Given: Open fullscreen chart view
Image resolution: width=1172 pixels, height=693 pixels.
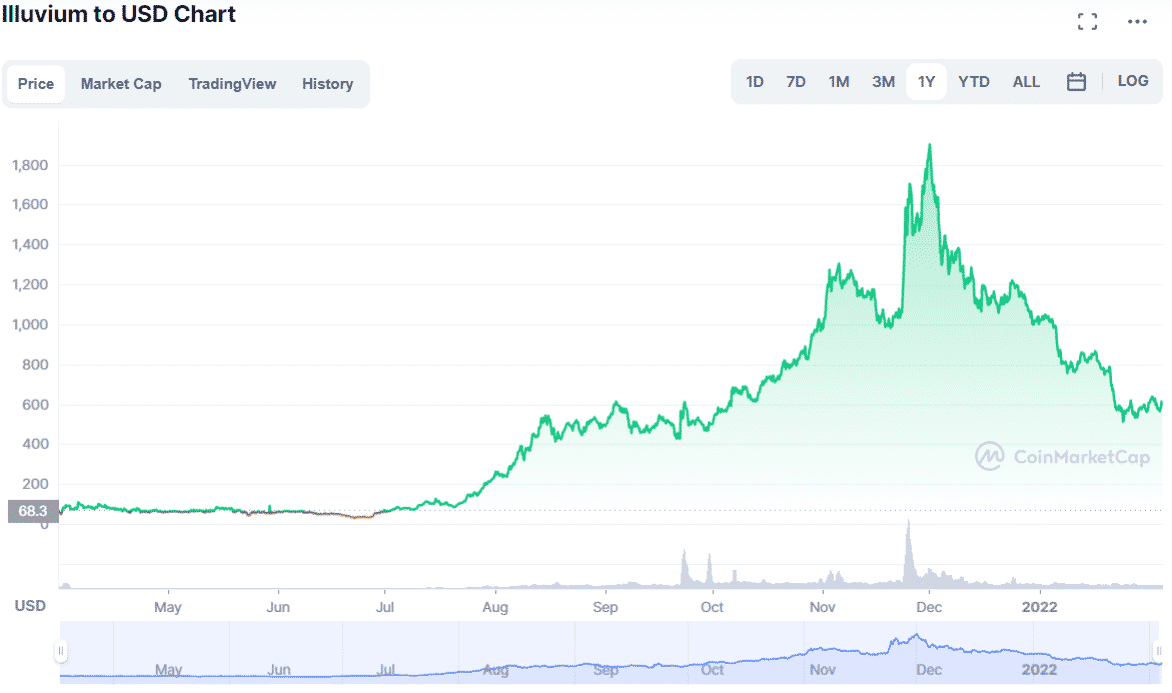Looking at the screenshot, I should (1088, 22).
